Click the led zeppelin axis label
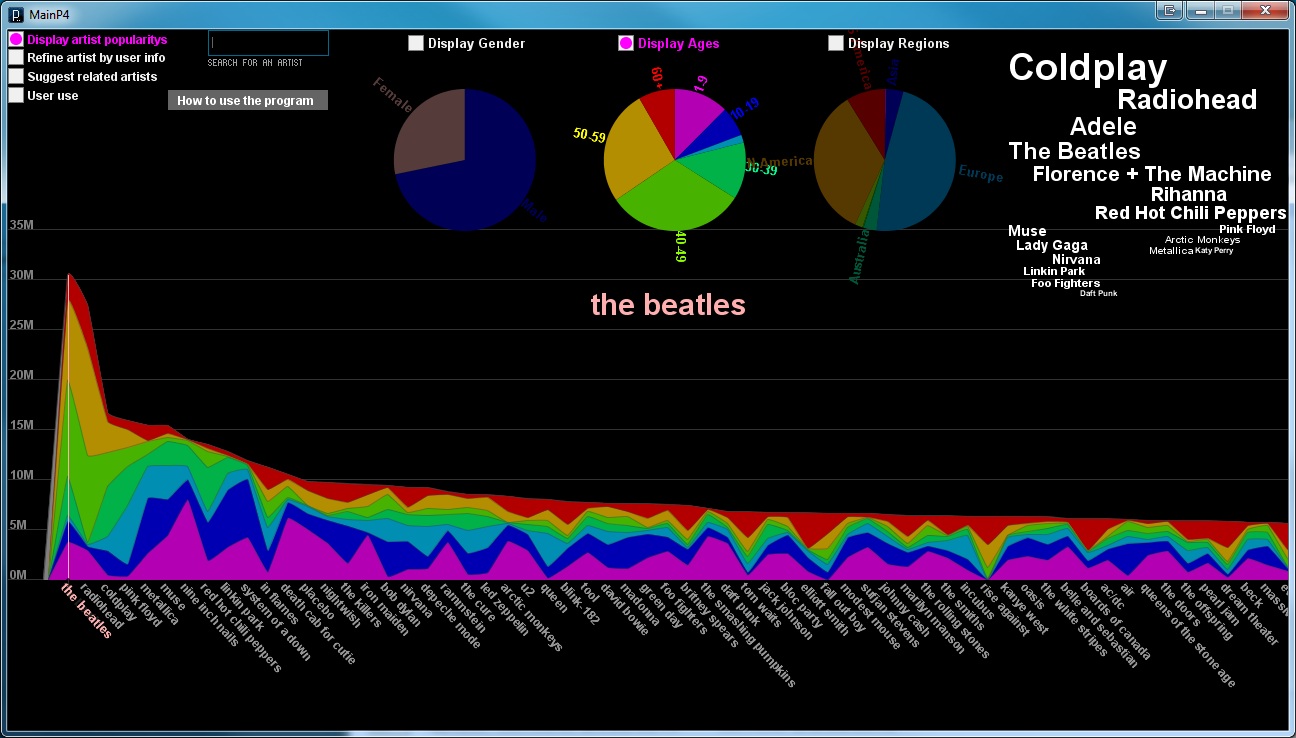Screen dimensions: 1296x738 tap(504, 608)
